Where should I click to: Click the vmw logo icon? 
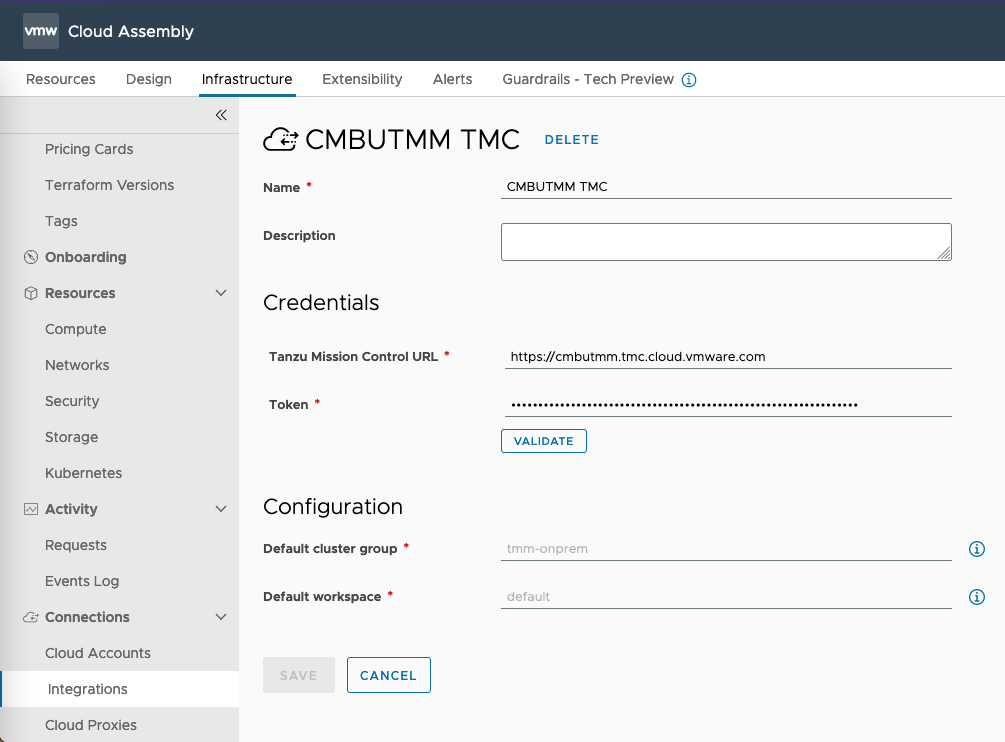point(40,31)
